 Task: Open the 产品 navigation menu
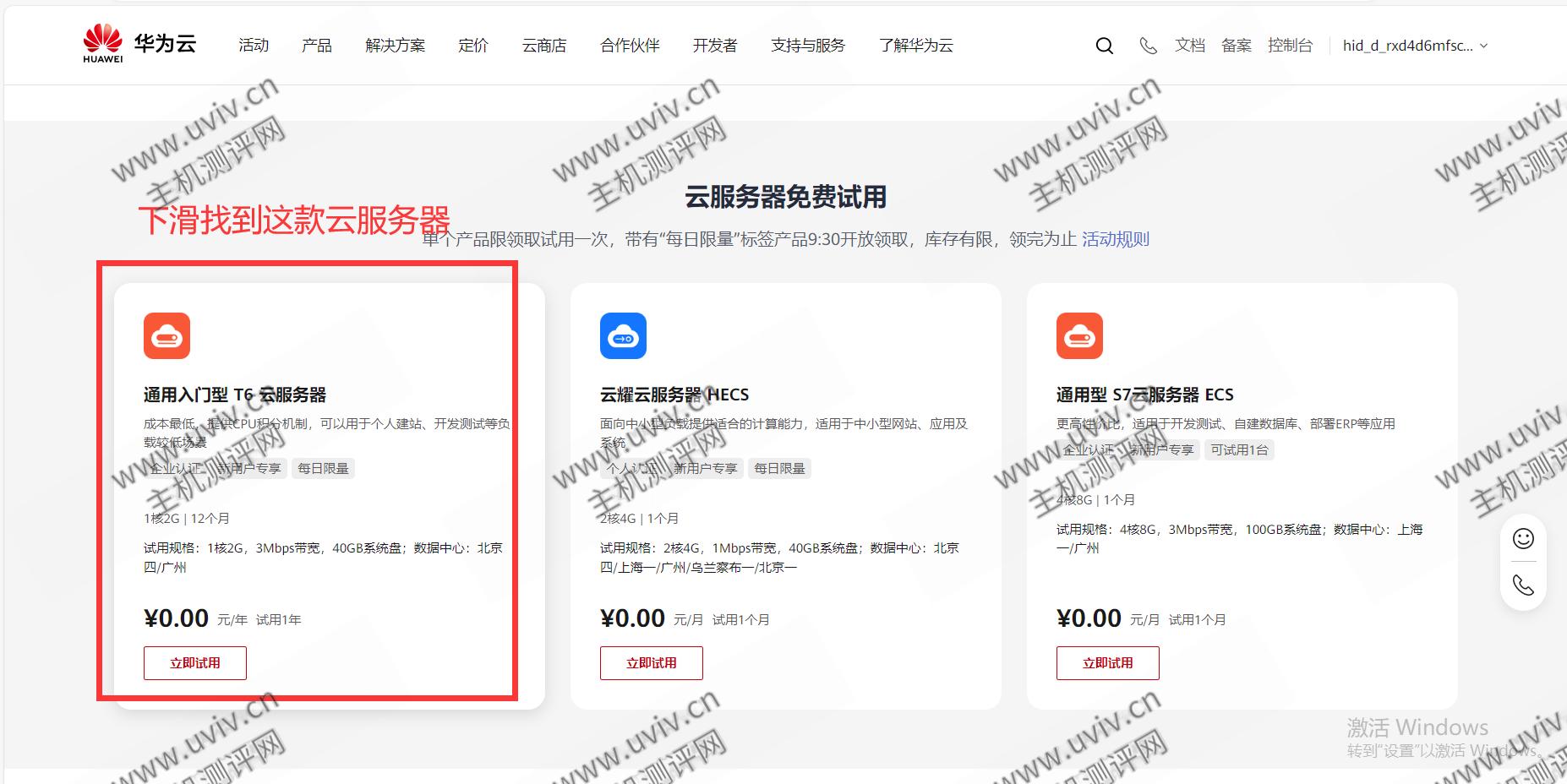tap(316, 46)
